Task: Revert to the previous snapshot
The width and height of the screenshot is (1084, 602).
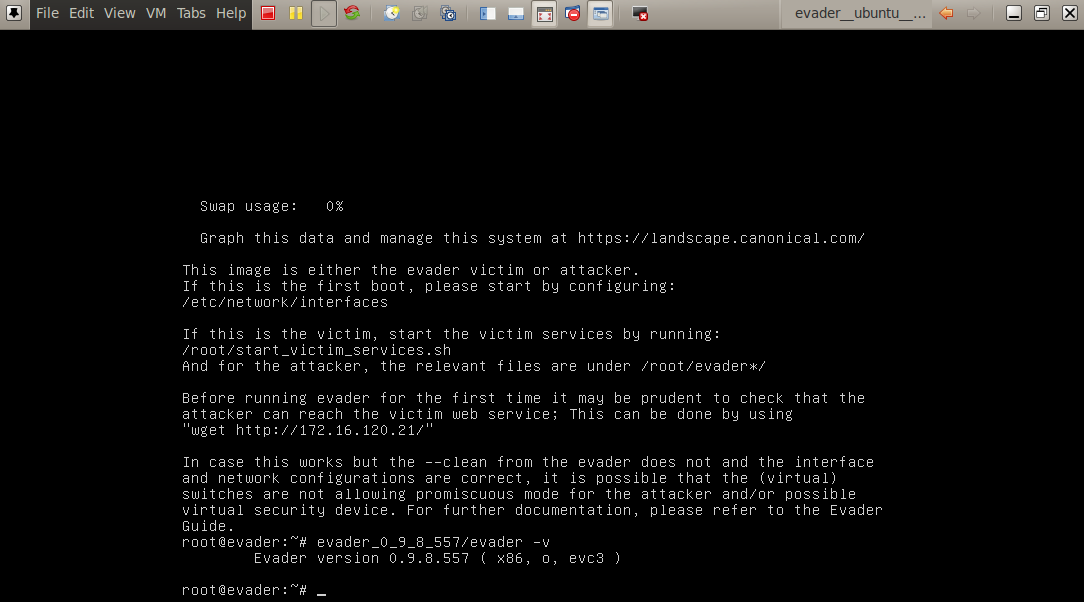Action: click(x=420, y=14)
